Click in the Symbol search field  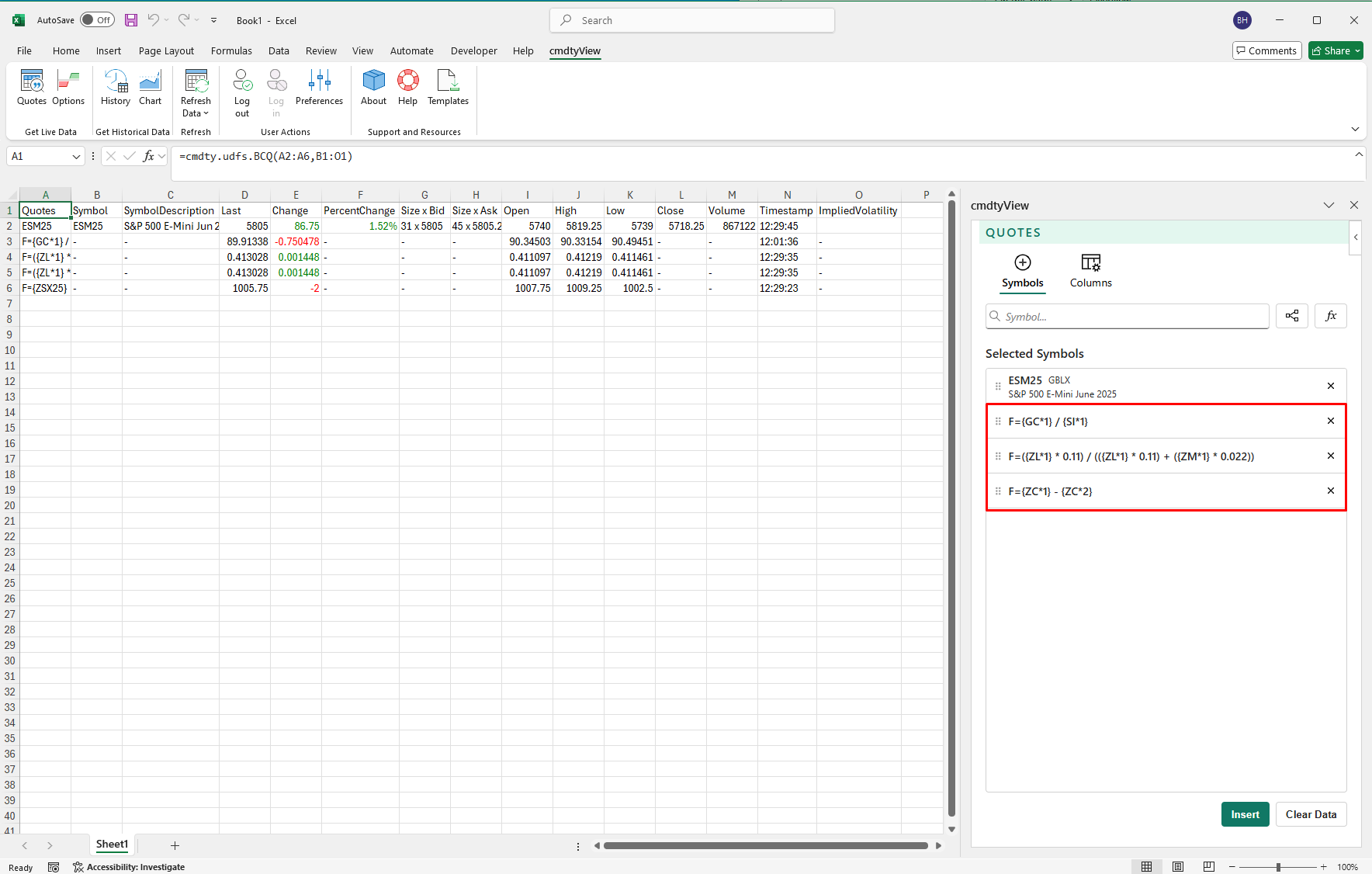[1127, 316]
